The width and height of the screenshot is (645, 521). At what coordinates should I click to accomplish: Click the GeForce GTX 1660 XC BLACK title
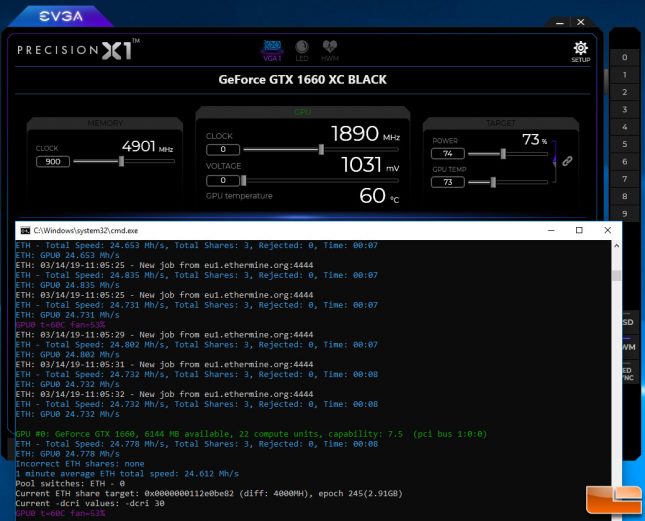tap(302, 80)
